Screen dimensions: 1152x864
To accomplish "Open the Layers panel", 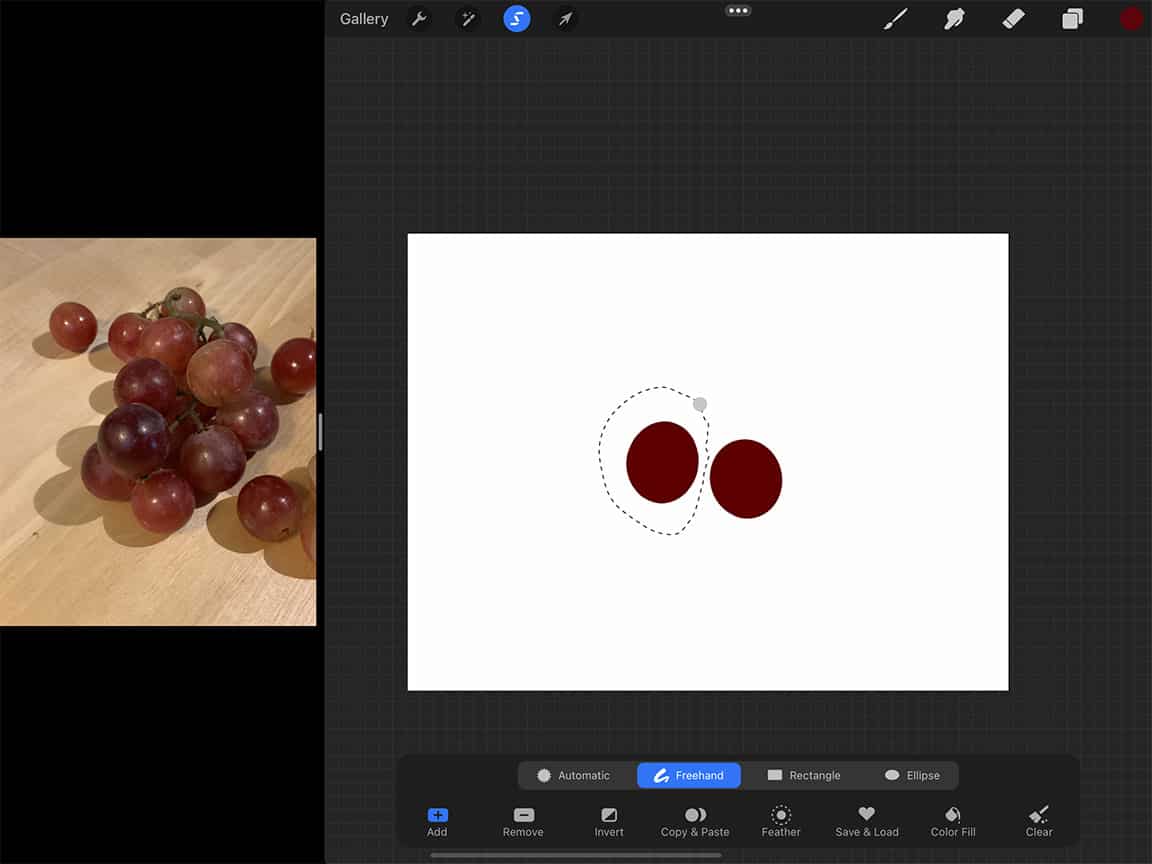I will pyautogui.click(x=1072, y=18).
